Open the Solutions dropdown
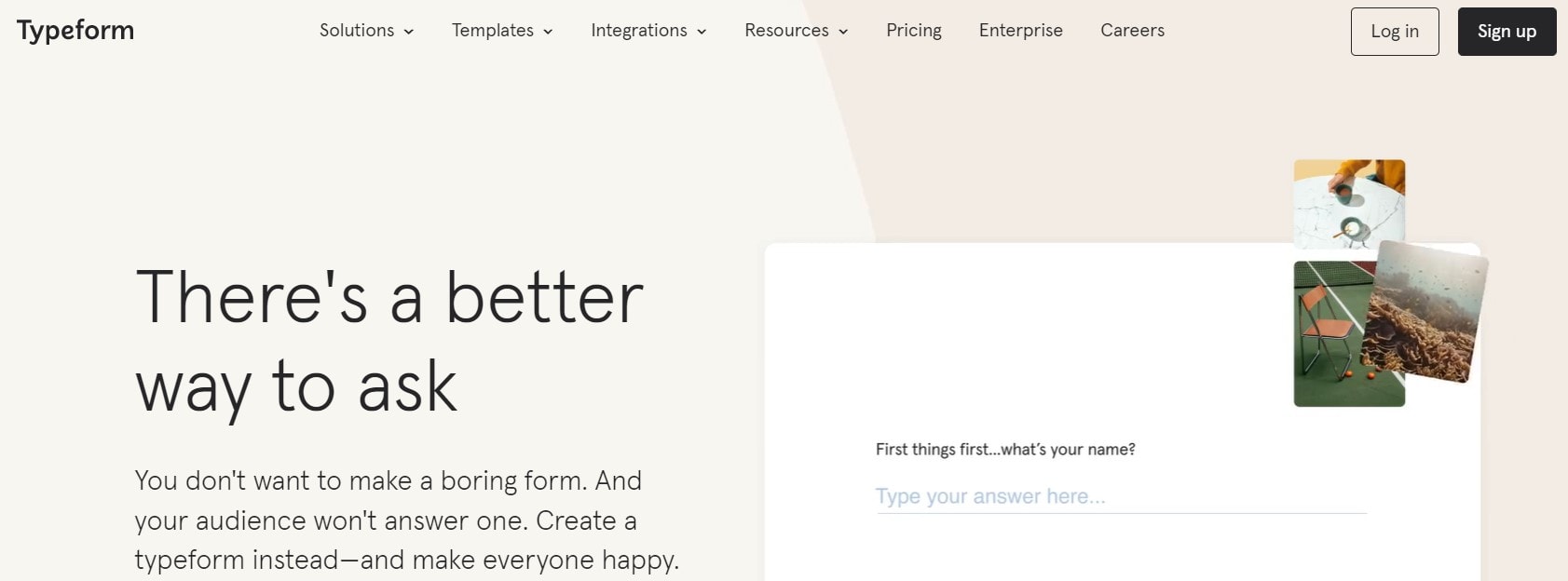1568x581 pixels. click(357, 30)
